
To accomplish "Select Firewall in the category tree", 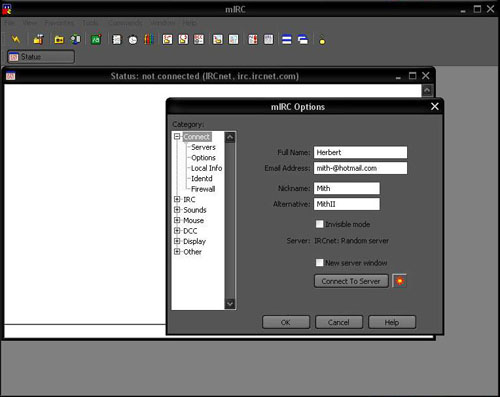I will [x=203, y=189].
